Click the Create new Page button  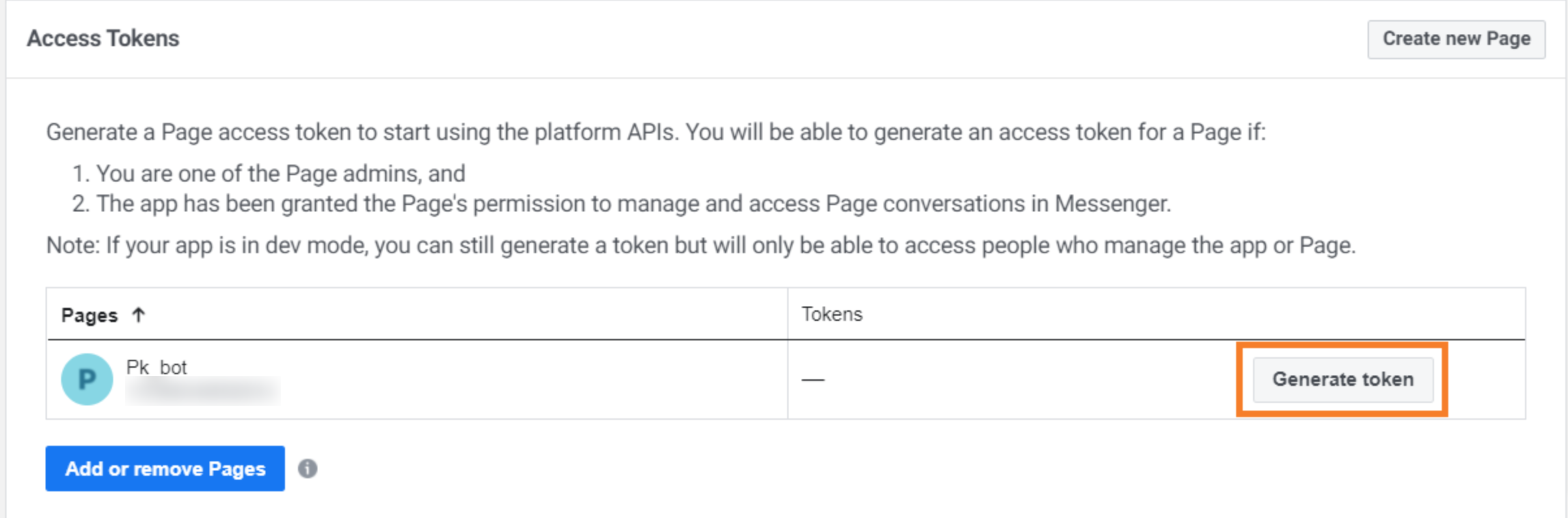pyautogui.click(x=1456, y=39)
